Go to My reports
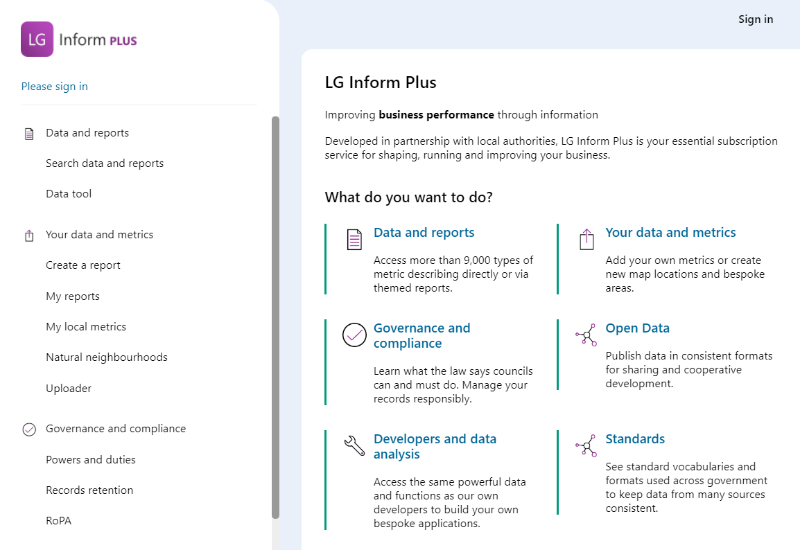The height and width of the screenshot is (550, 800). (x=72, y=296)
